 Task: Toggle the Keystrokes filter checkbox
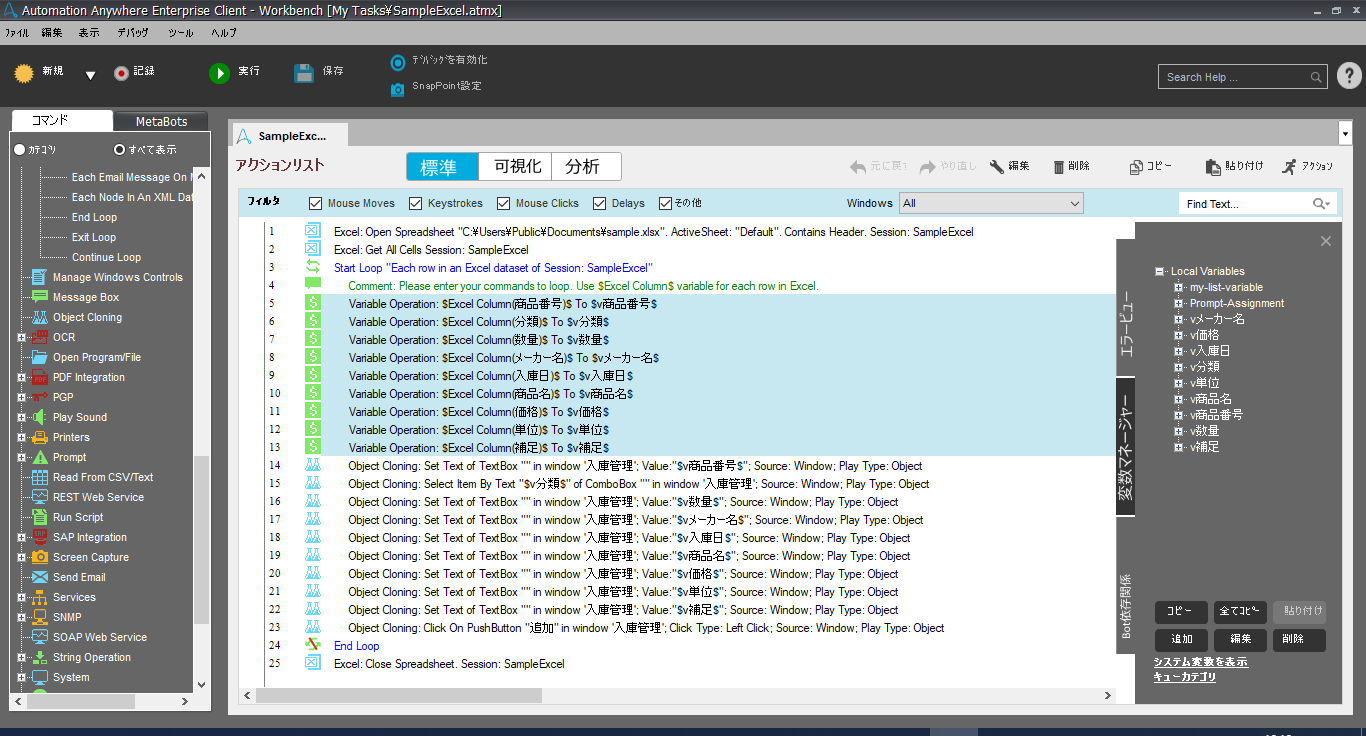click(x=416, y=203)
